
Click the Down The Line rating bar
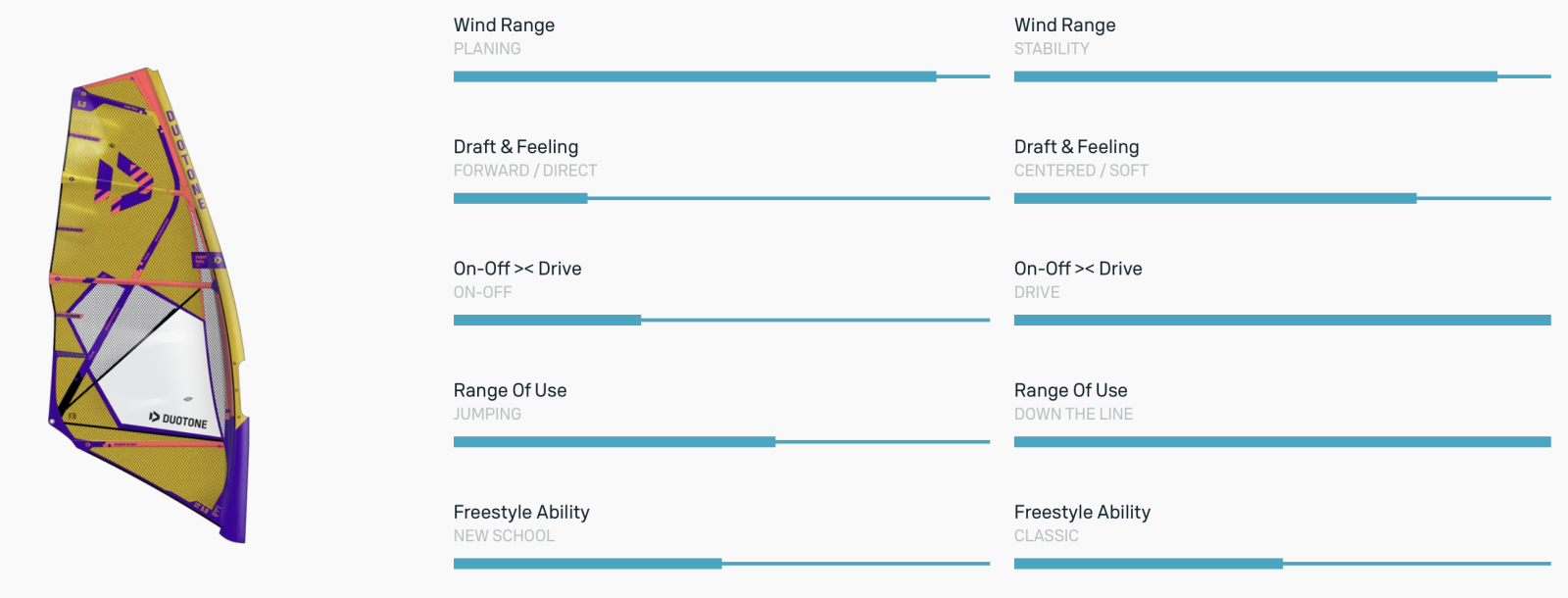coord(1282,442)
